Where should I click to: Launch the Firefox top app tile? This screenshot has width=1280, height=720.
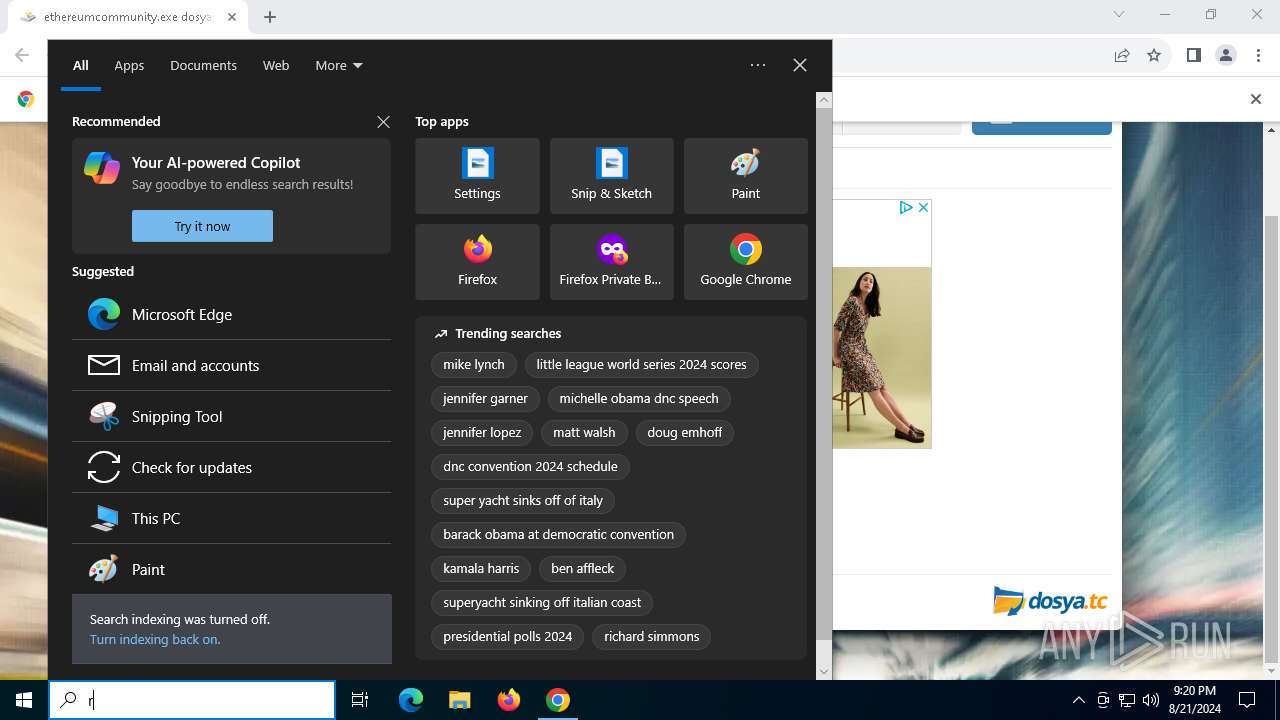[x=477, y=262]
